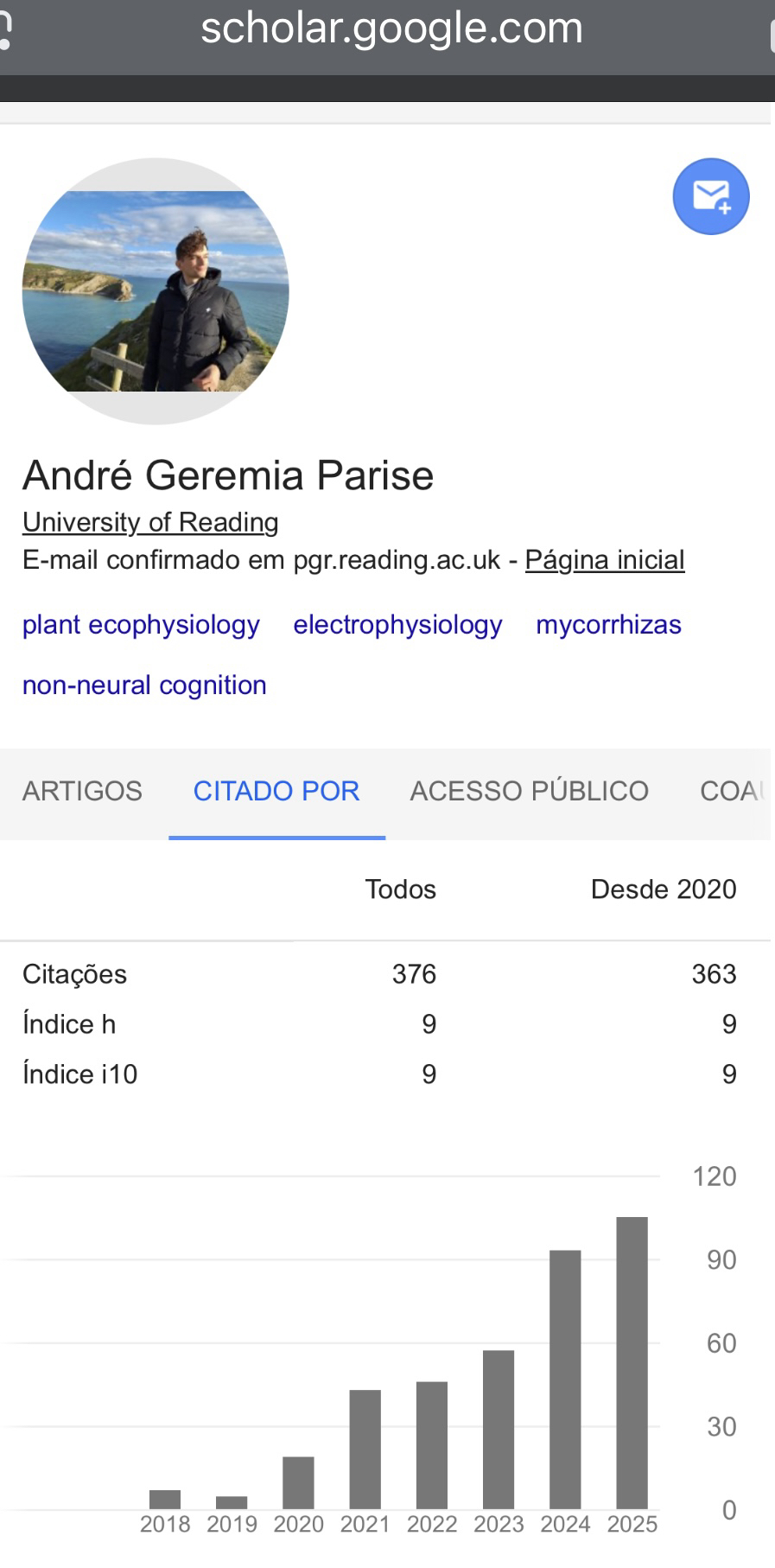Image resolution: width=775 pixels, height=1568 pixels.
Task: Select the mycorrhizas interest tag
Action: click(608, 625)
